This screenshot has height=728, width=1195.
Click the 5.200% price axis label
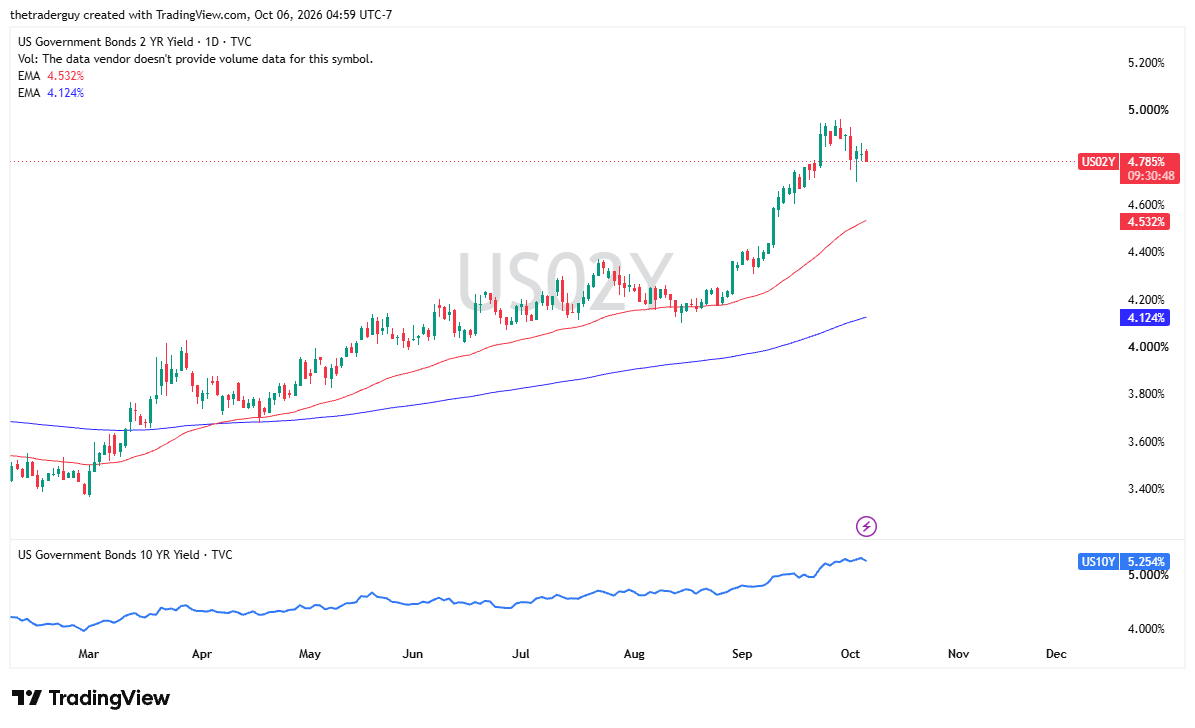(1146, 63)
